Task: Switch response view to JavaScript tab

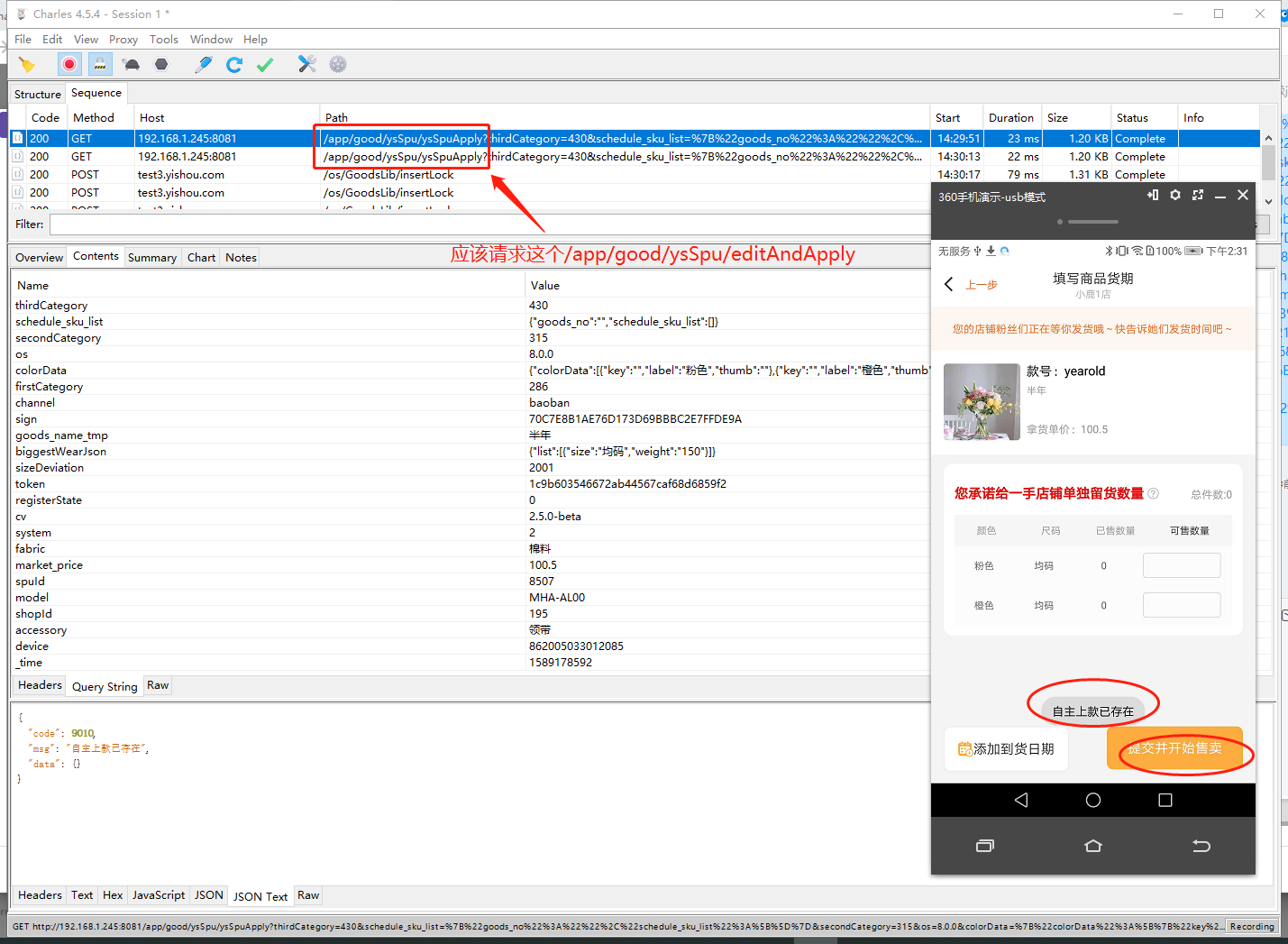Action: pyautogui.click(x=159, y=895)
